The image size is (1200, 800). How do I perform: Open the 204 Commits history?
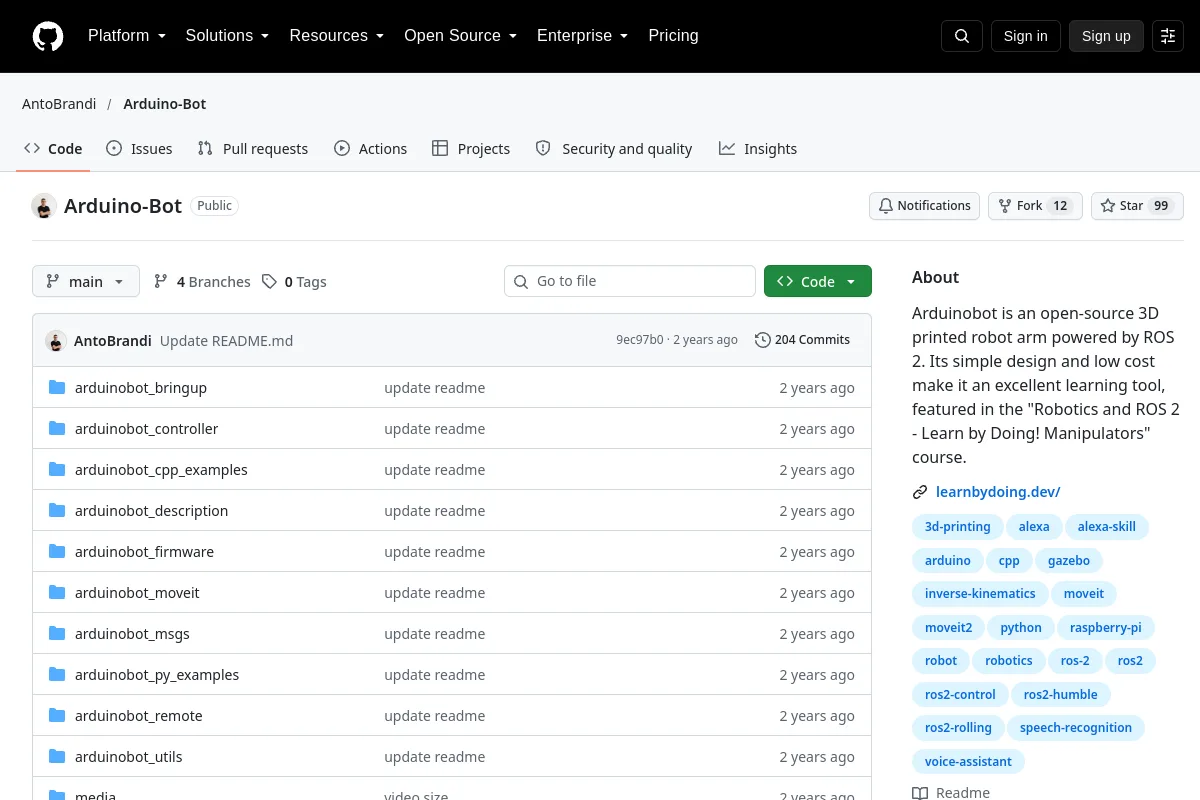[x=803, y=340]
